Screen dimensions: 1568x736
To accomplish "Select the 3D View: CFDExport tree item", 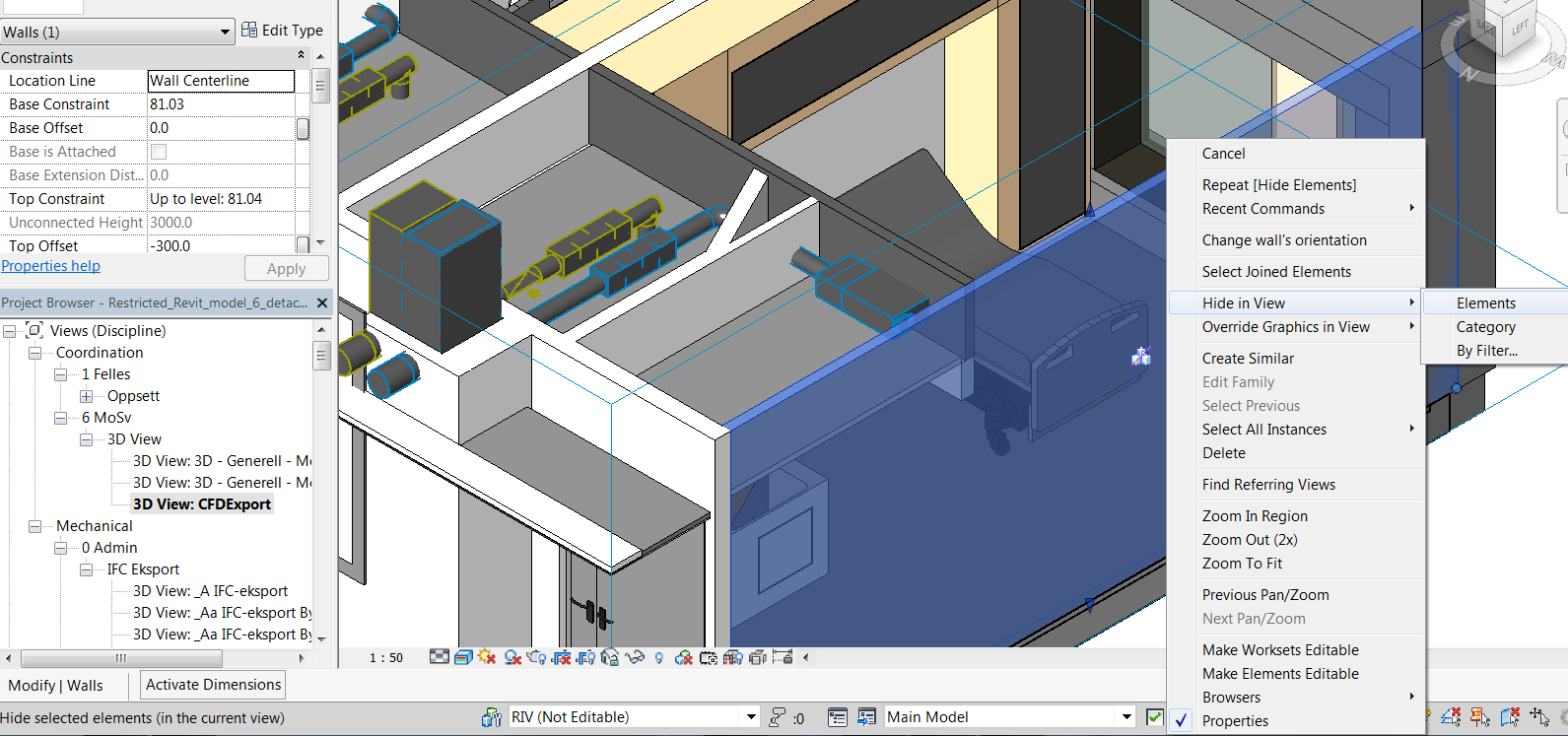I will coord(202,504).
